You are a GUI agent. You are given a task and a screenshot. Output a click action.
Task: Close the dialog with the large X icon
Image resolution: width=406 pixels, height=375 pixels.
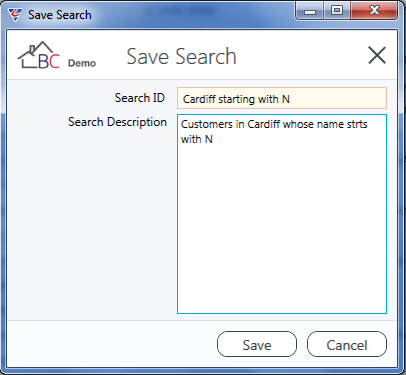(377, 55)
